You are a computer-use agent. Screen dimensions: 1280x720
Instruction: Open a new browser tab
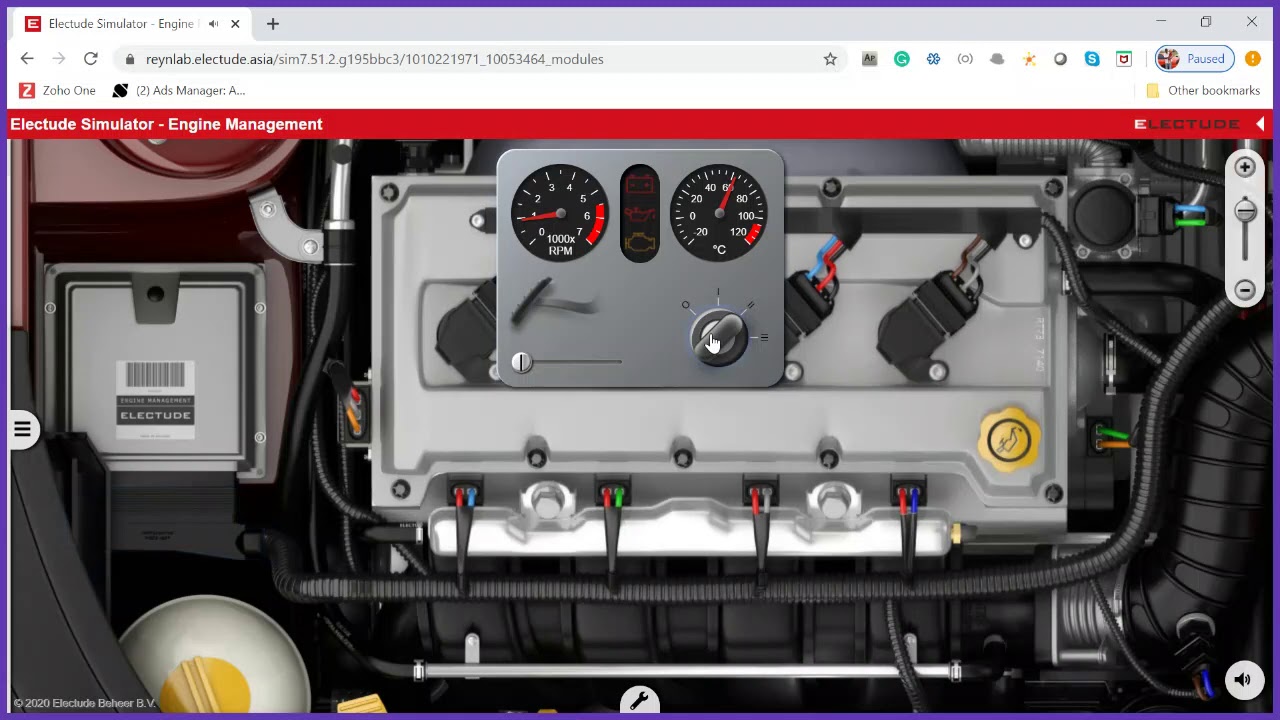pos(273,24)
